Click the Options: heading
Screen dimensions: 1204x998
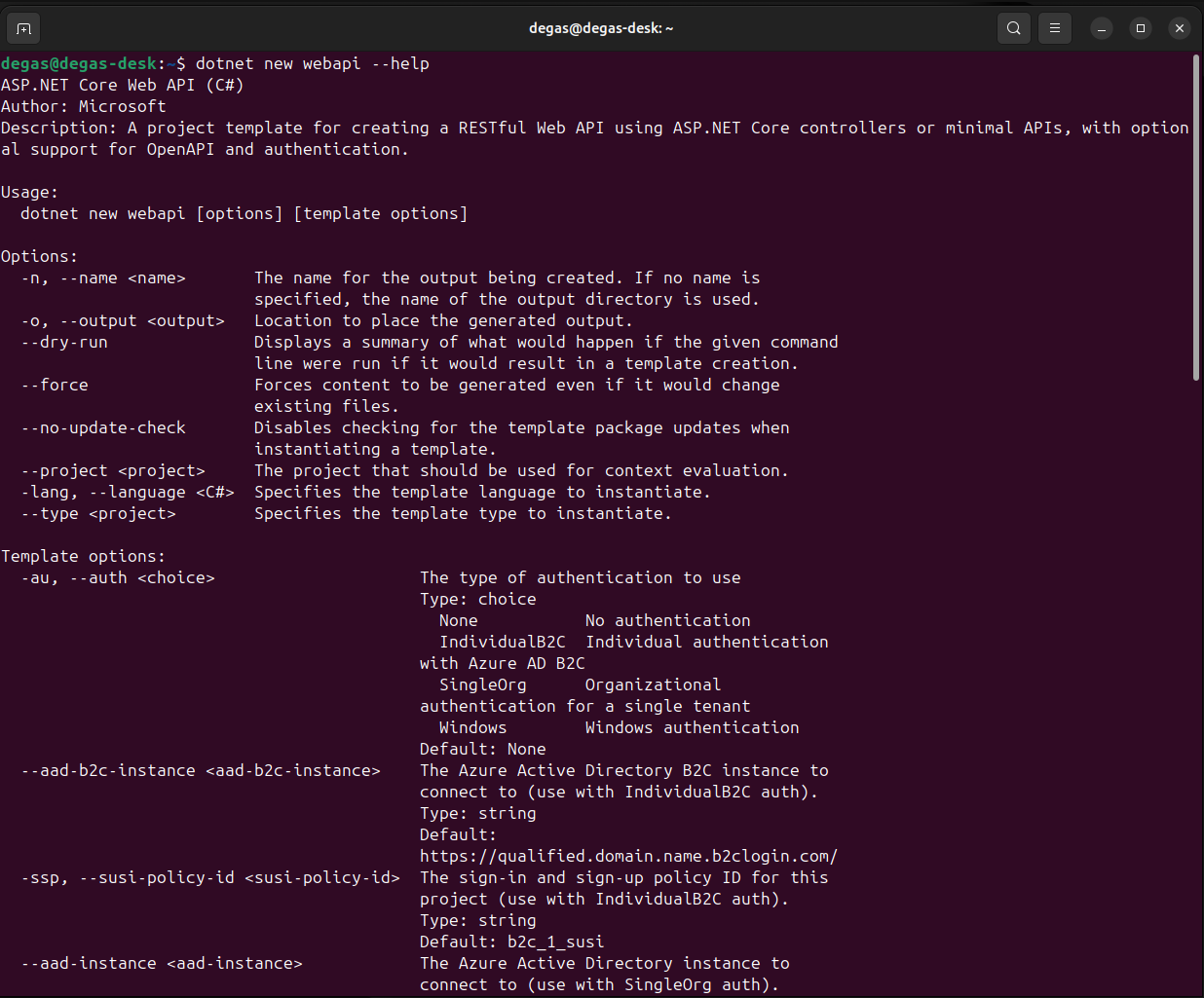click(40, 256)
